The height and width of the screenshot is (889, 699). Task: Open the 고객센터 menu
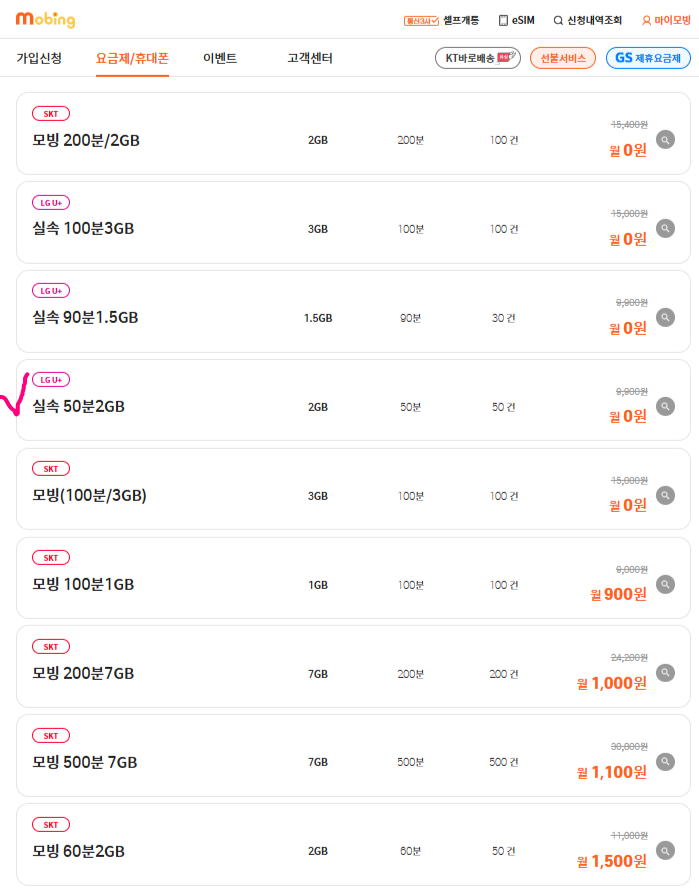[x=310, y=58]
